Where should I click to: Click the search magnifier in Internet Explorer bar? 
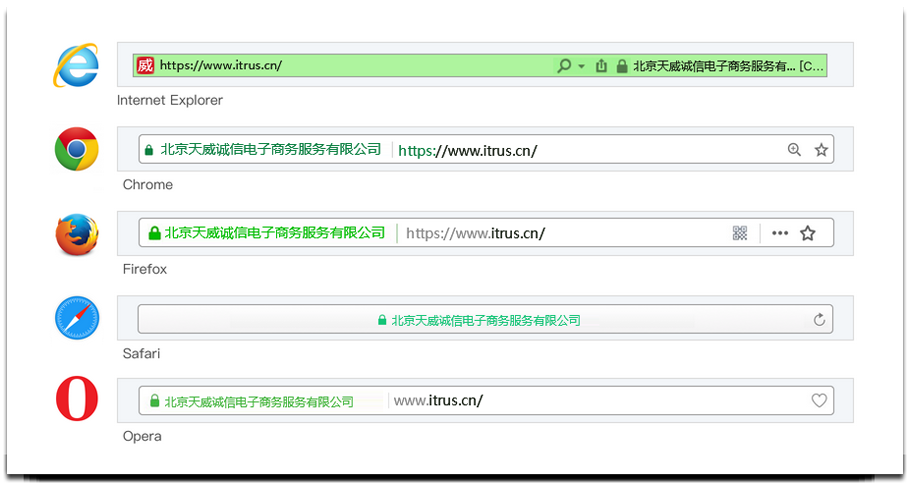coord(564,66)
